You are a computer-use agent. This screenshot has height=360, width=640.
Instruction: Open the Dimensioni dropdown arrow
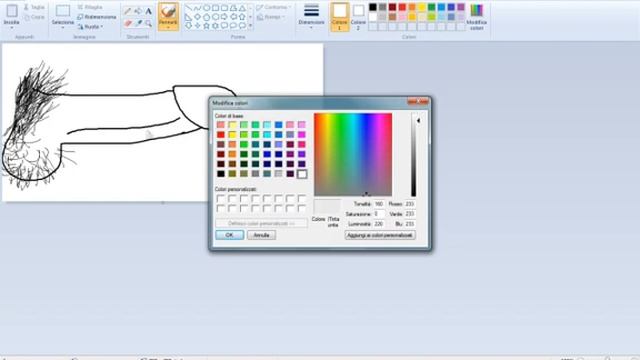pos(311,28)
